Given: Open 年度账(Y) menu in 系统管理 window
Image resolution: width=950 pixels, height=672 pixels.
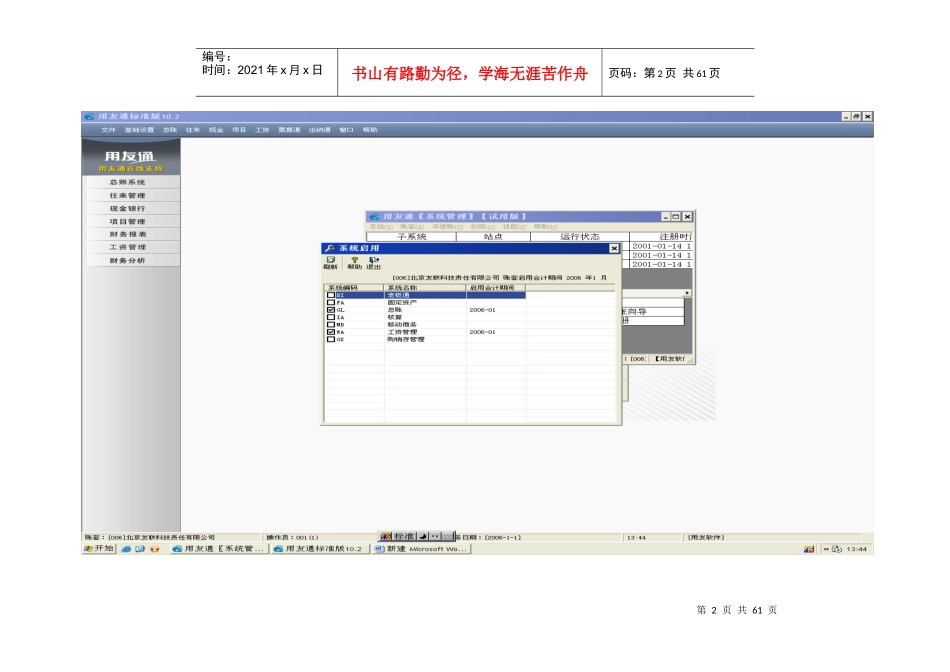Looking at the screenshot, I should (447, 227).
